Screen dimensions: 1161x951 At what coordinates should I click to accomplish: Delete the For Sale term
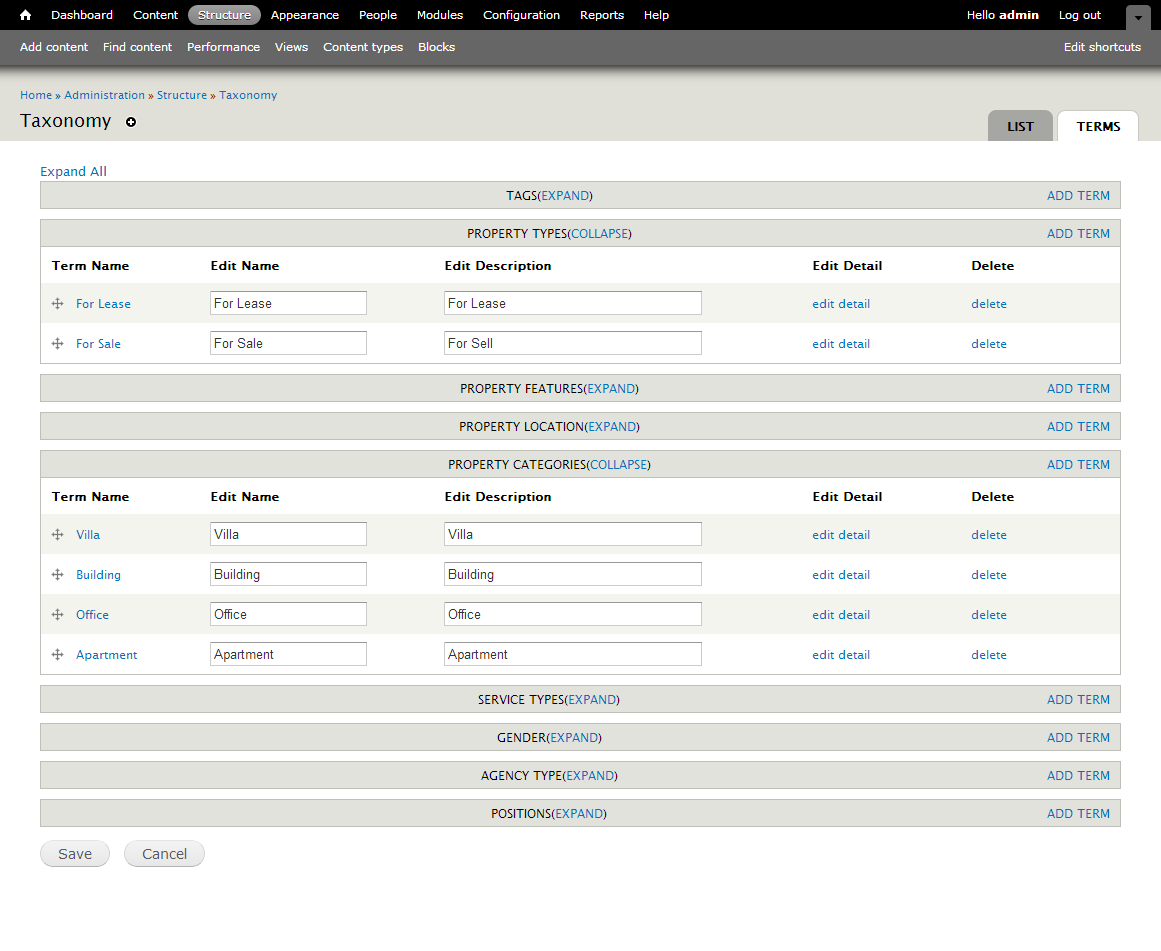(x=988, y=343)
